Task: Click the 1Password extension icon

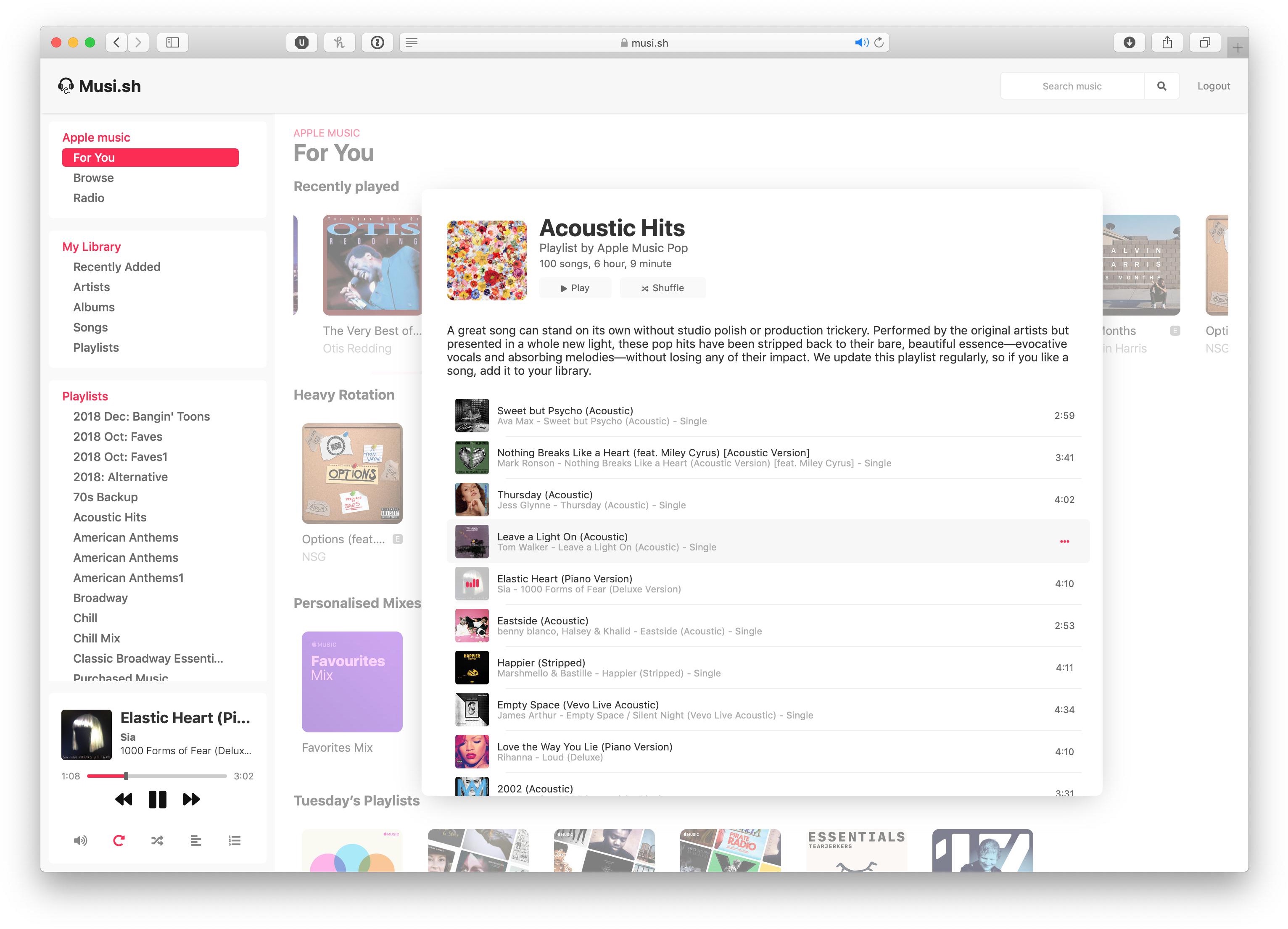Action: [377, 42]
